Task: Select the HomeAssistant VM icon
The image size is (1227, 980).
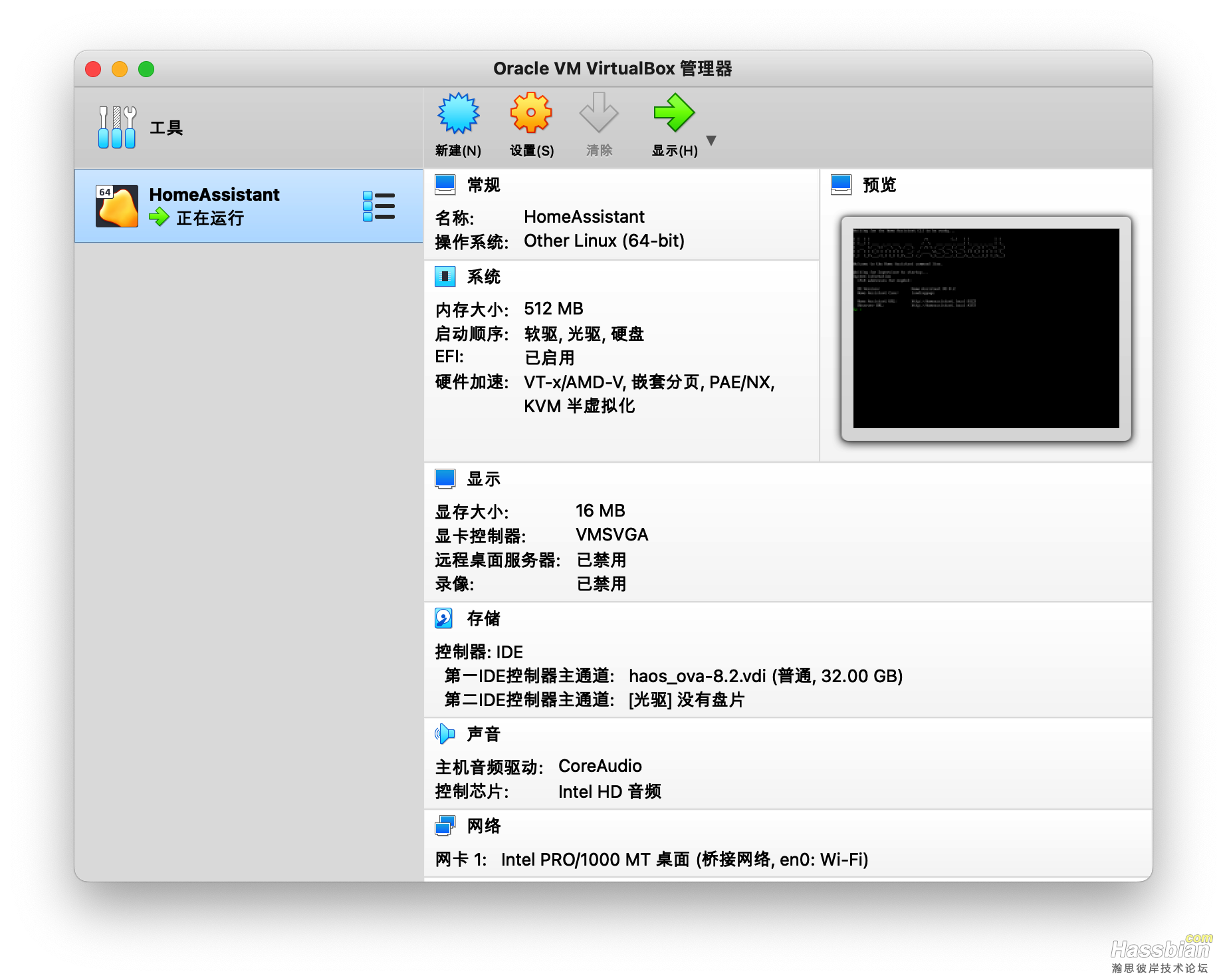Action: 117,206
